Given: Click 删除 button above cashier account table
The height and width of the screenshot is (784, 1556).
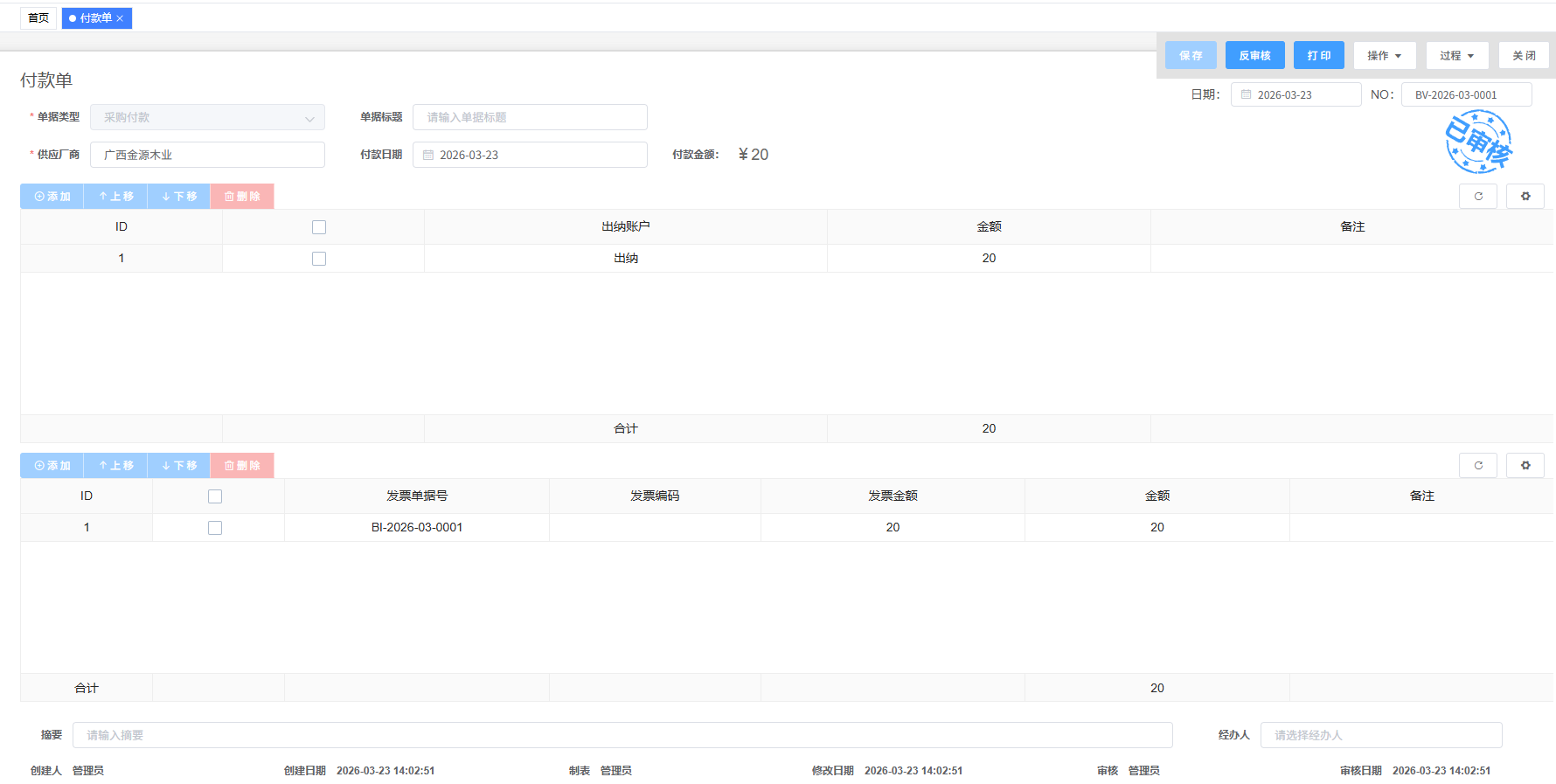Looking at the screenshot, I should 242,197.
